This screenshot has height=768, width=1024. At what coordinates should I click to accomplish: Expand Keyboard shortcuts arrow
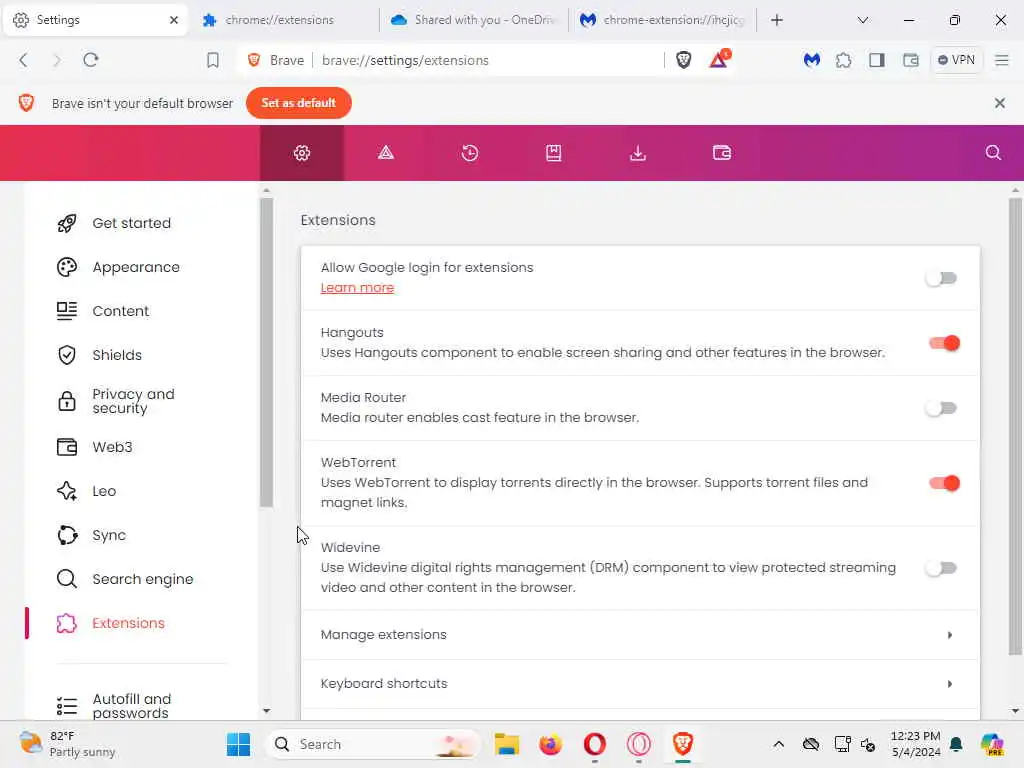click(x=950, y=684)
